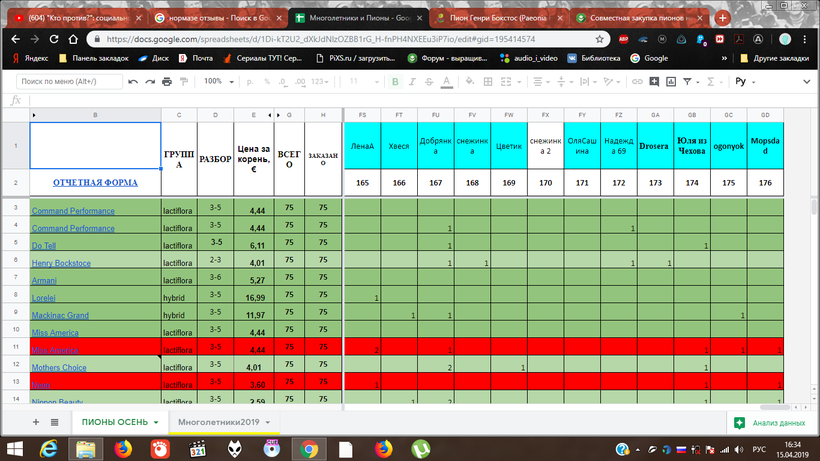
Task: Open the Ру input language dropdown
Action: click(747, 81)
